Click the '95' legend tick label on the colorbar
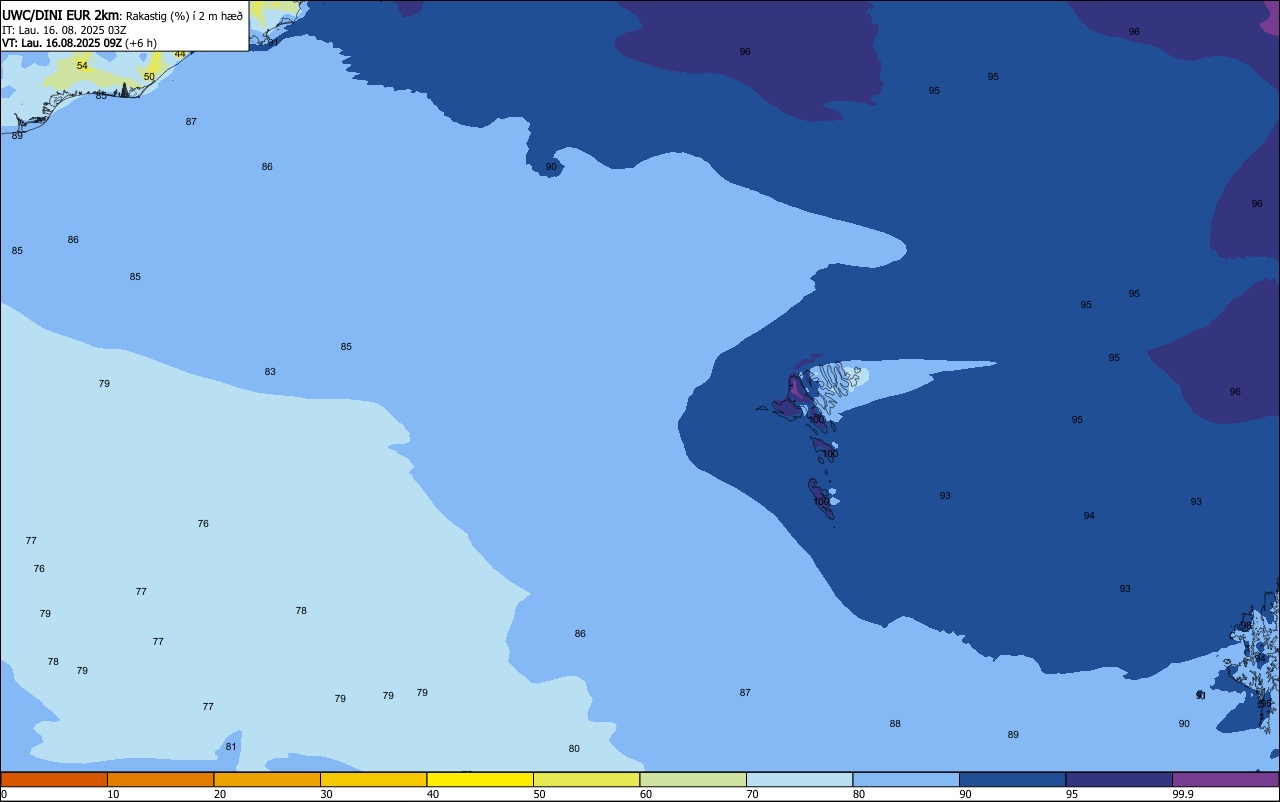Screen dimensions: 1280x802 pos(1072,794)
